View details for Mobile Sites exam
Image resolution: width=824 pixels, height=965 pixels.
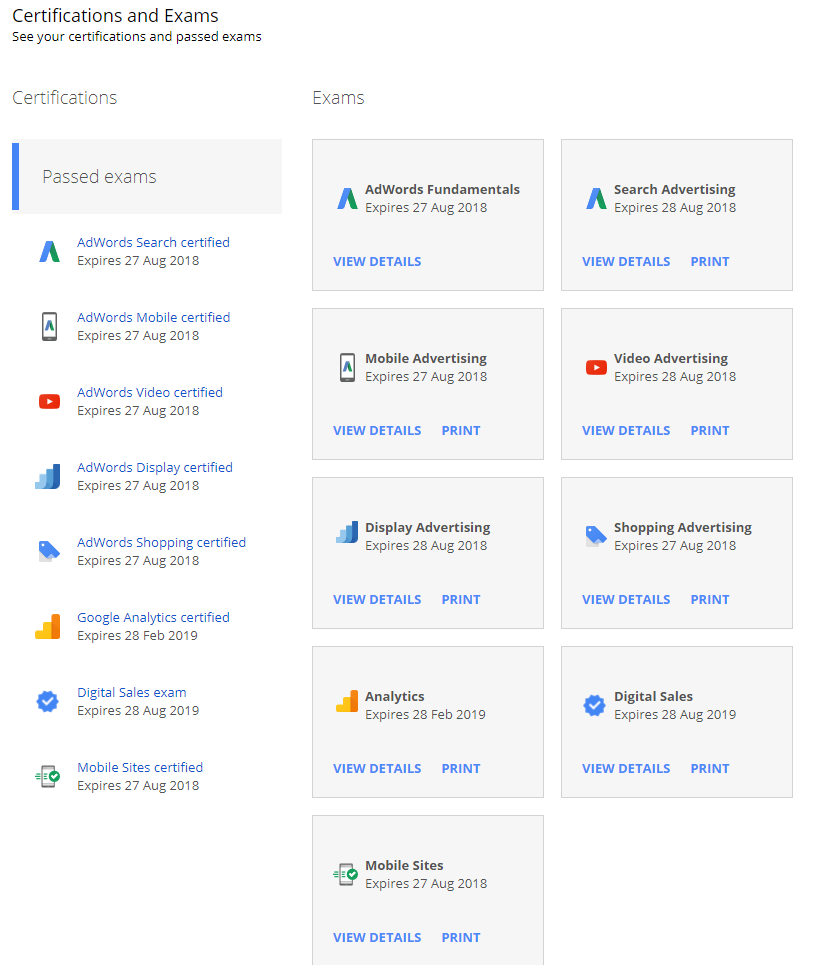[x=377, y=937]
